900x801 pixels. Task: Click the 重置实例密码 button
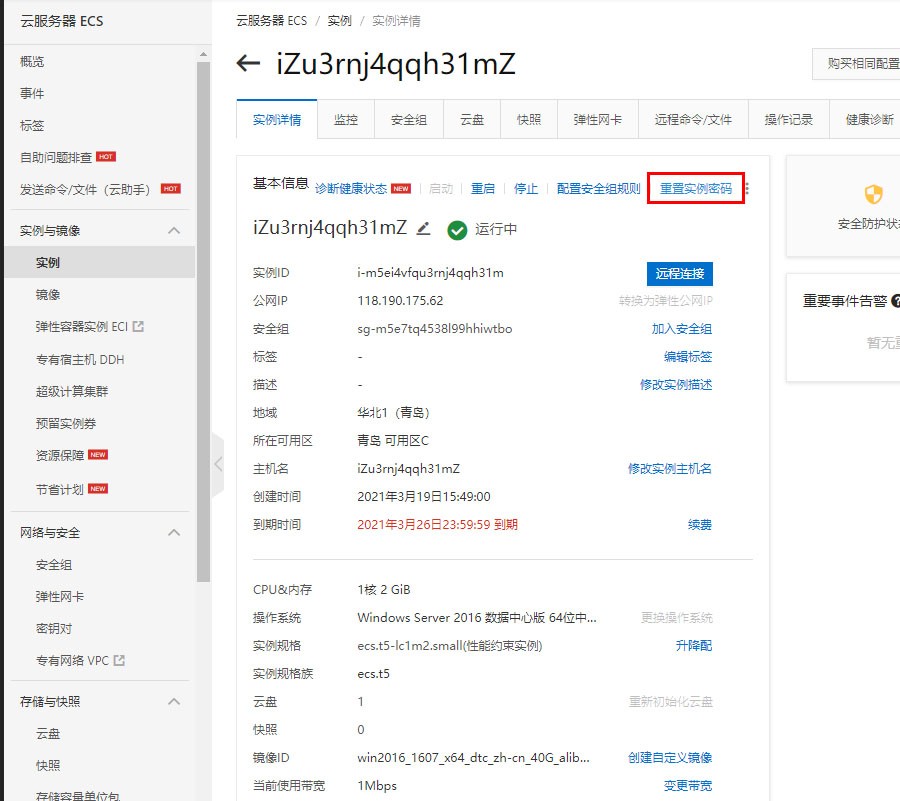click(698, 186)
